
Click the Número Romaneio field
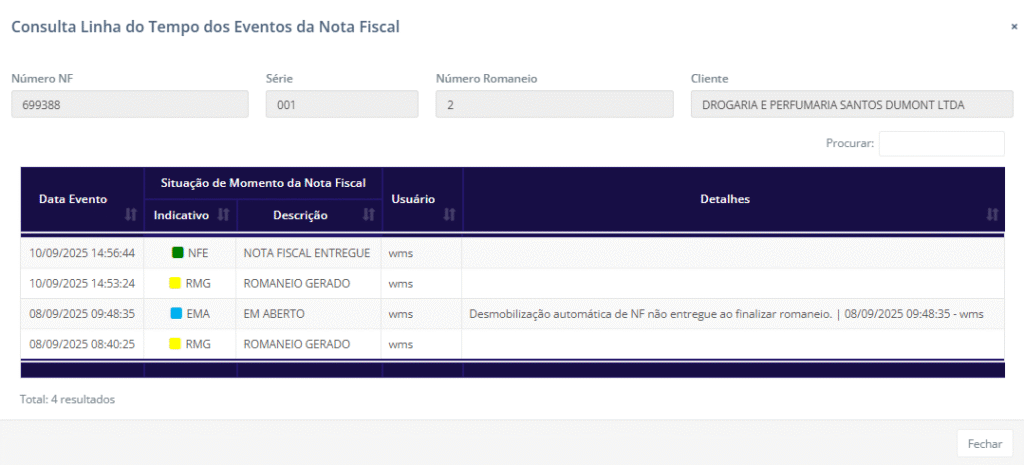[554, 104]
